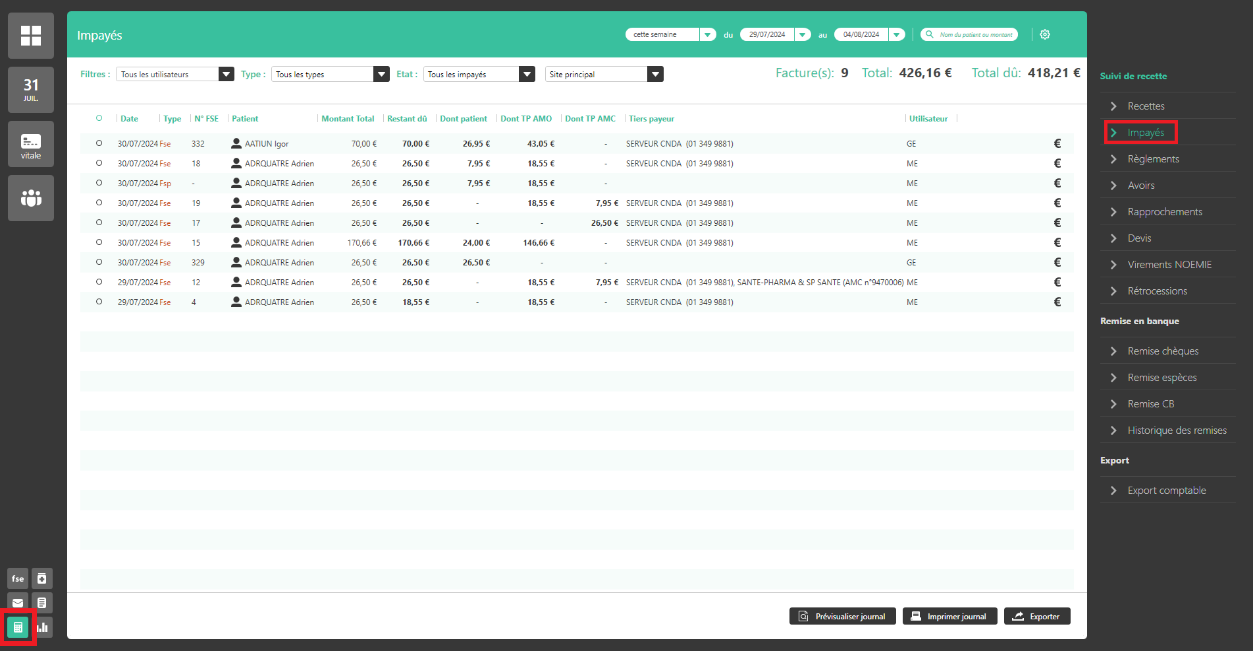Open the envelope mail icon
This screenshot has height=651, width=1253.
[x=18, y=603]
